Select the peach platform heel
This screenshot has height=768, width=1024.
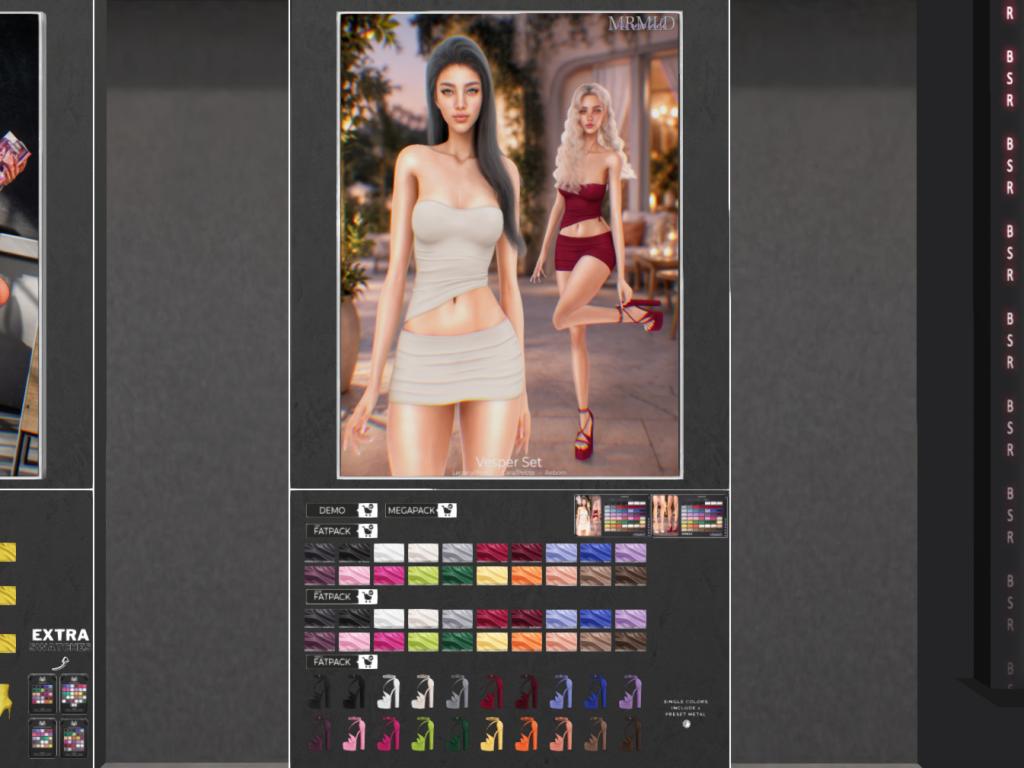[562, 733]
